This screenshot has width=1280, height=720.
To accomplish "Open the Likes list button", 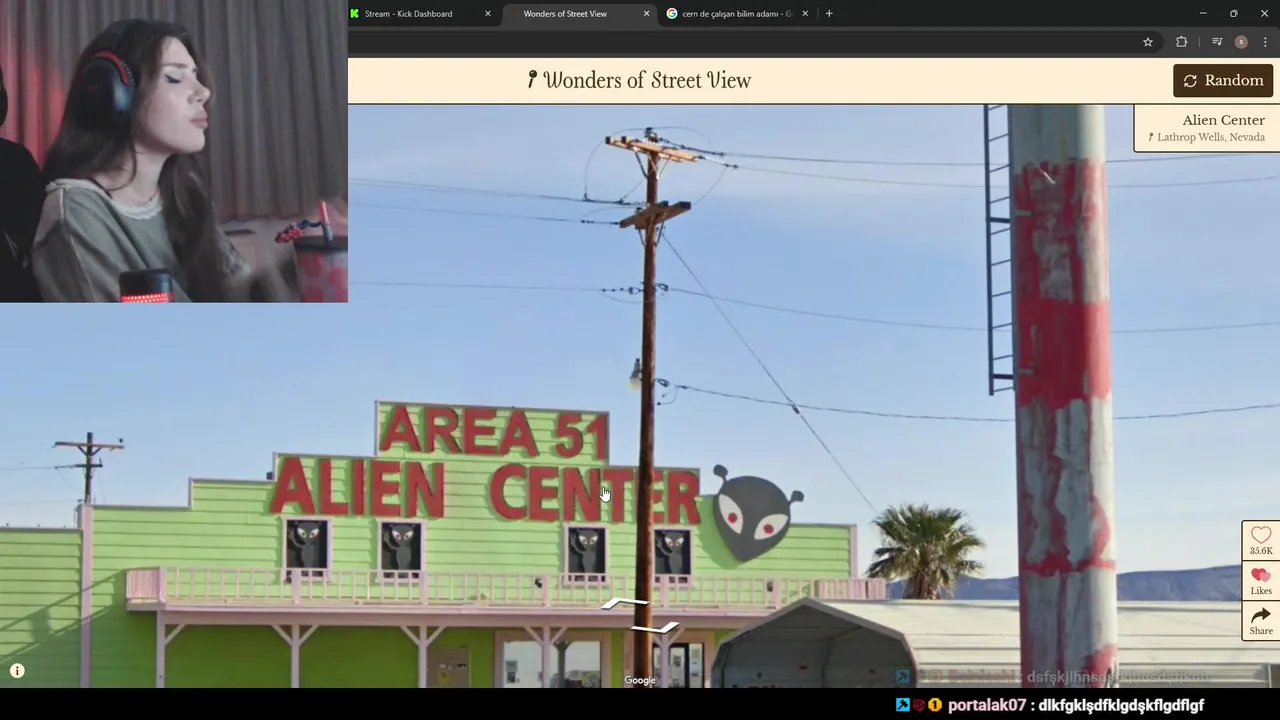I will (1261, 581).
